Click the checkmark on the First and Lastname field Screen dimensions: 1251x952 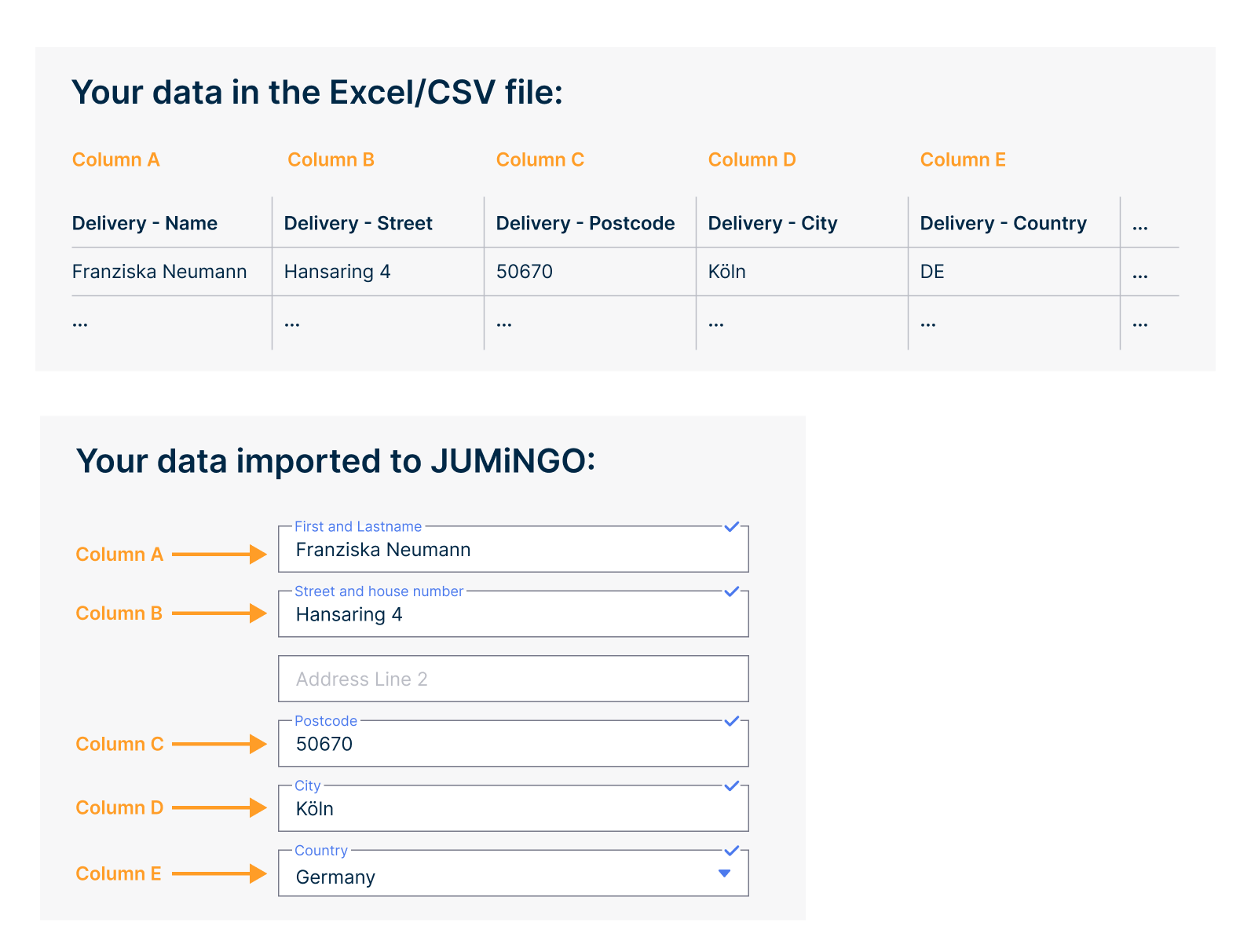point(732,526)
